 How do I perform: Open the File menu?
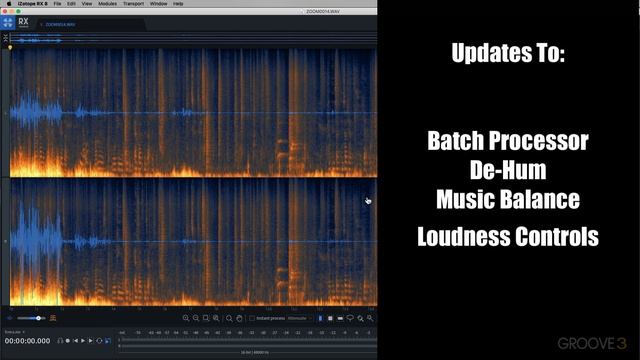[x=57, y=4]
